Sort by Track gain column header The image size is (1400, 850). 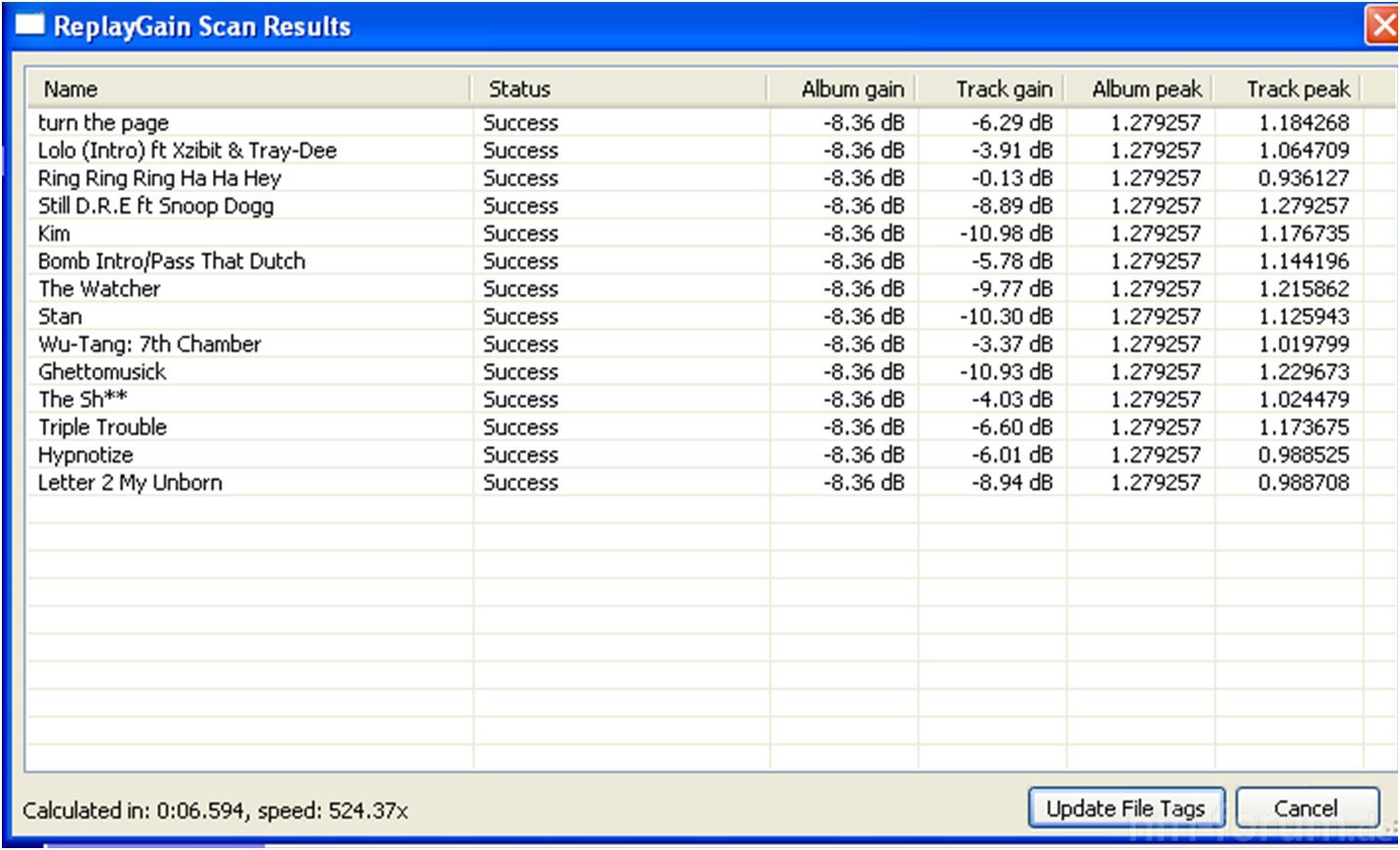point(1003,89)
